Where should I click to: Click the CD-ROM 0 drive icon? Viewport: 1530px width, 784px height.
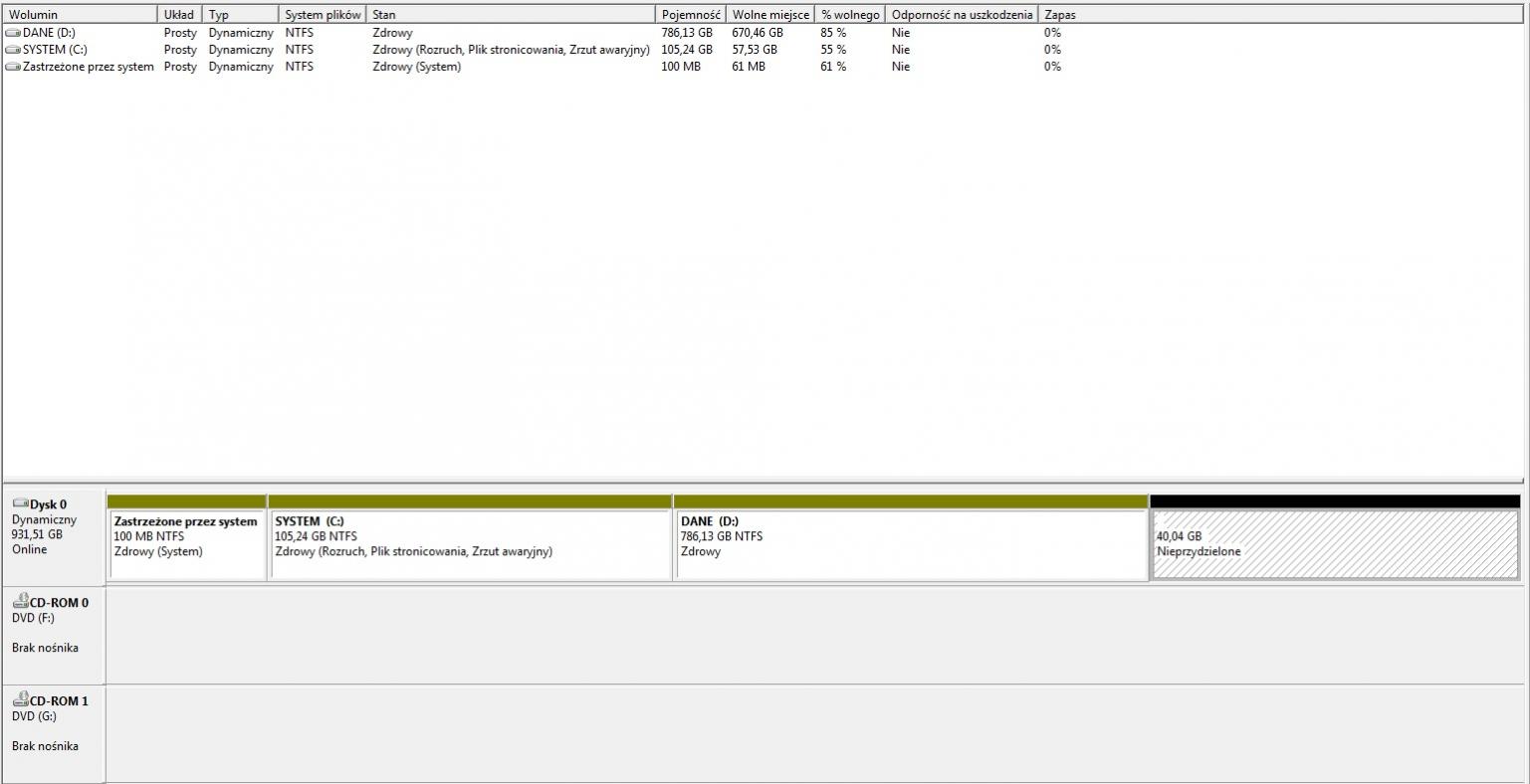(20, 602)
